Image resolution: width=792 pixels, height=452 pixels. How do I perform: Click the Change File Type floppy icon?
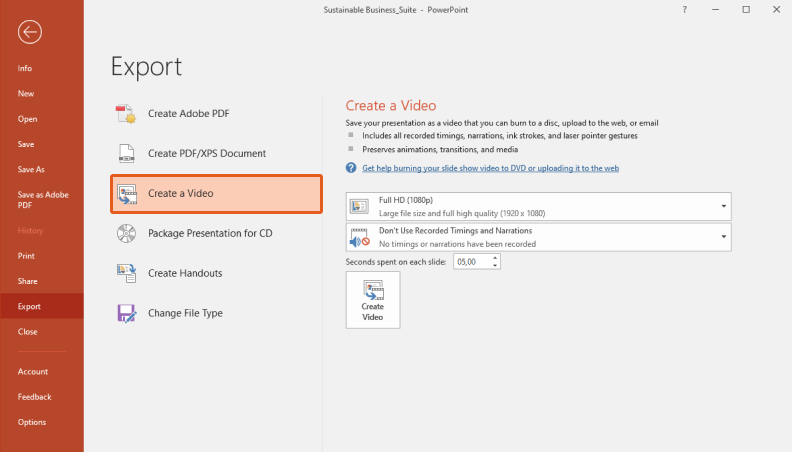(x=126, y=313)
